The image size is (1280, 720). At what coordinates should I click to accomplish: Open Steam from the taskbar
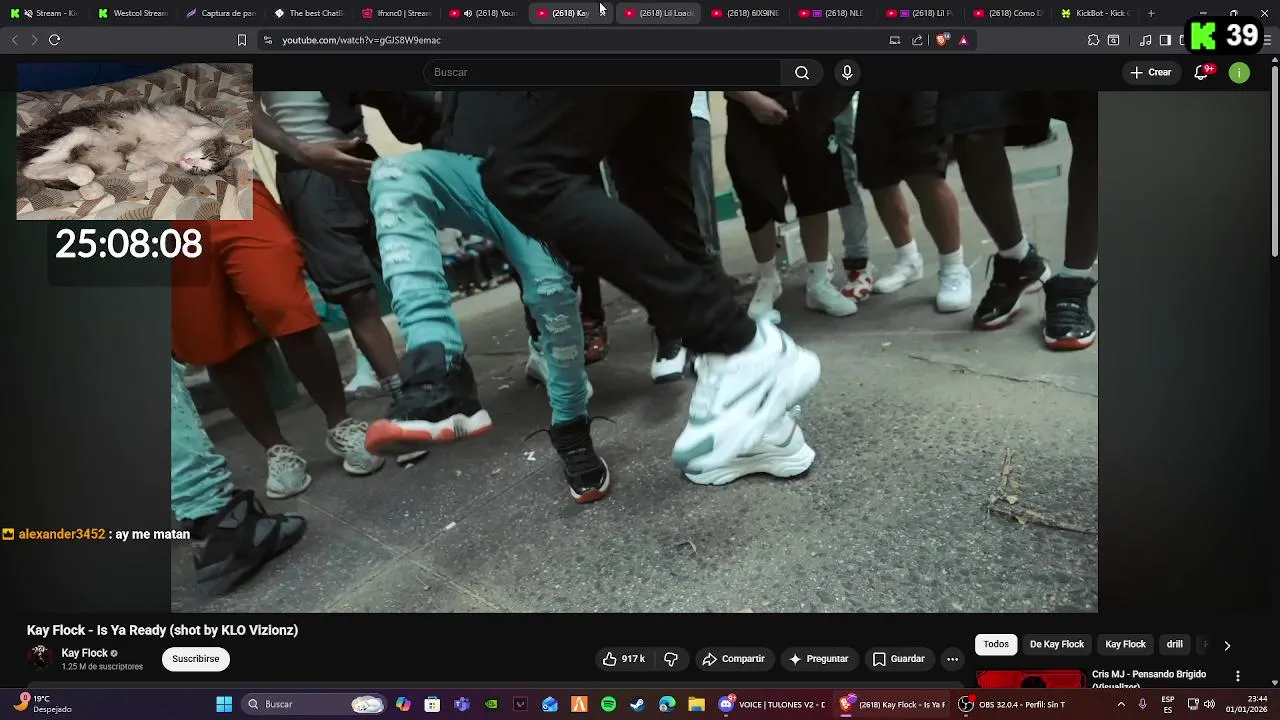click(637, 704)
